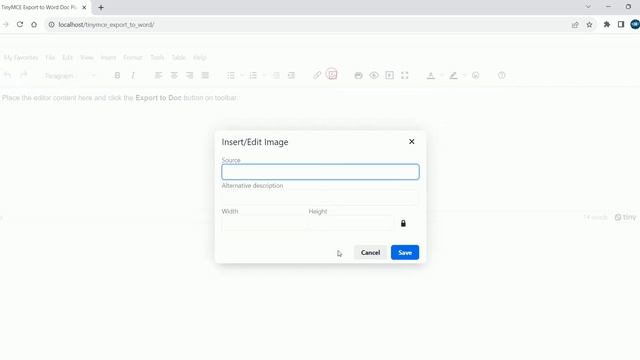Click the print toolbar icon
This screenshot has width=640, height=360.
[x=358, y=76]
